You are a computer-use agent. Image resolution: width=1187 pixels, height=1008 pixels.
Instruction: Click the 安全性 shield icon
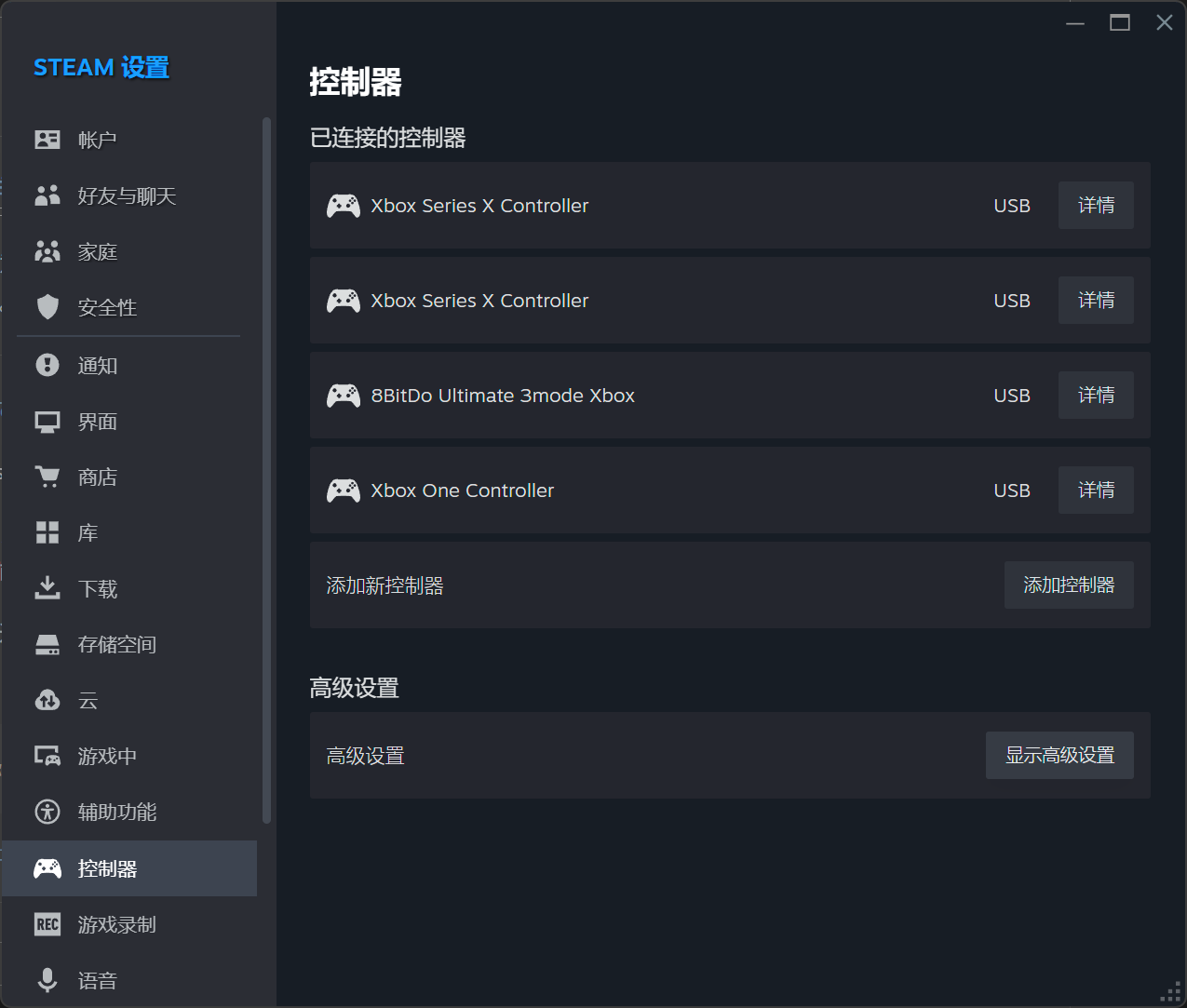point(47,307)
